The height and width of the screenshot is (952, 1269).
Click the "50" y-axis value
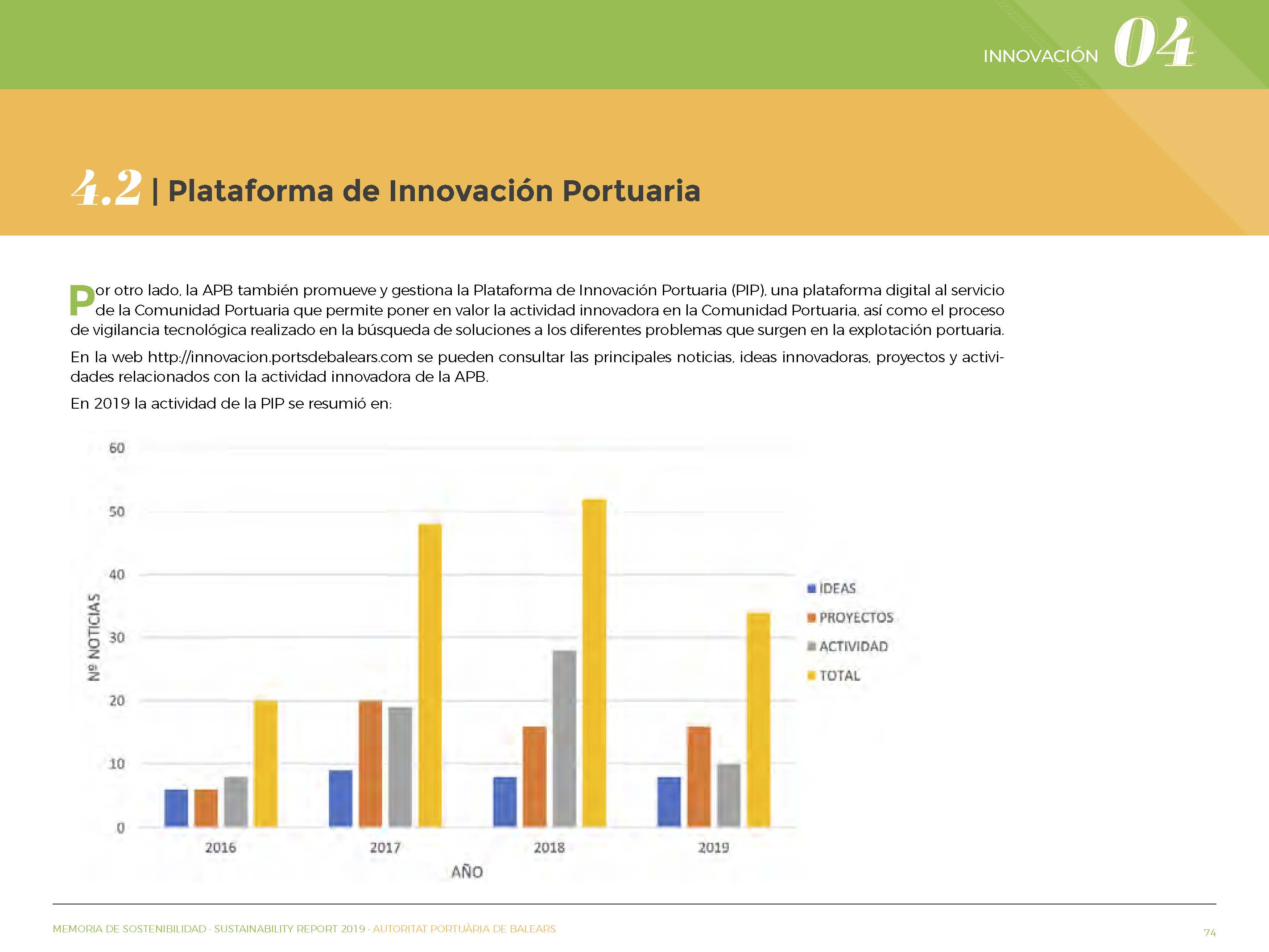pos(117,511)
